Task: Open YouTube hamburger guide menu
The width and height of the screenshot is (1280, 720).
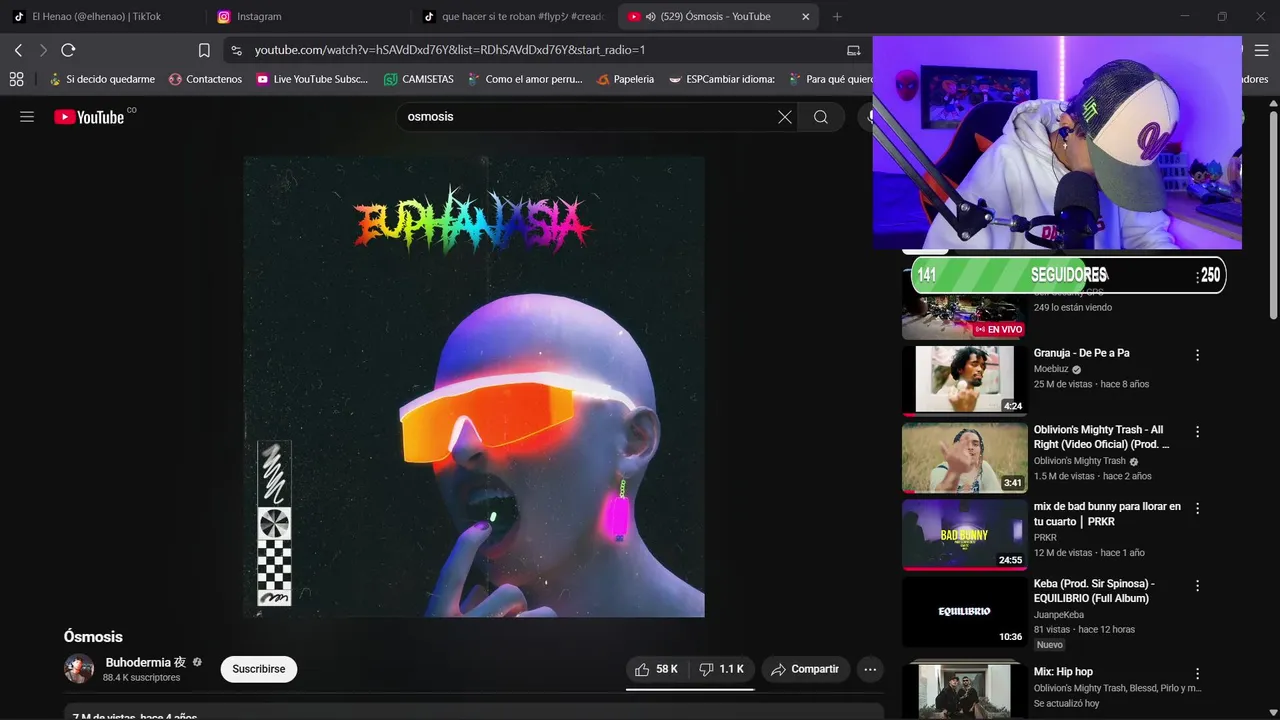Action: 27,117
